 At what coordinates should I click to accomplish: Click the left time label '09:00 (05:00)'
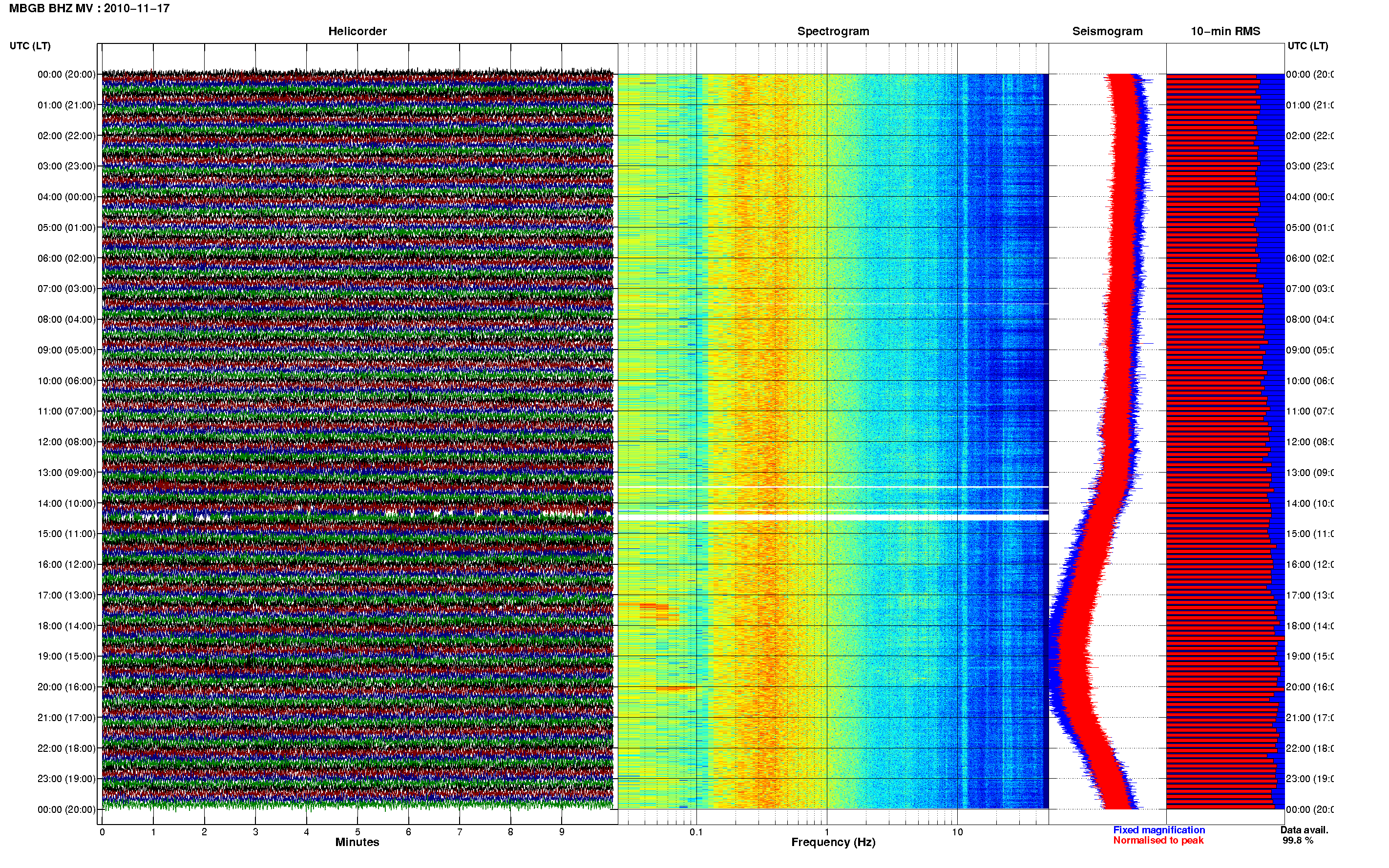point(66,350)
